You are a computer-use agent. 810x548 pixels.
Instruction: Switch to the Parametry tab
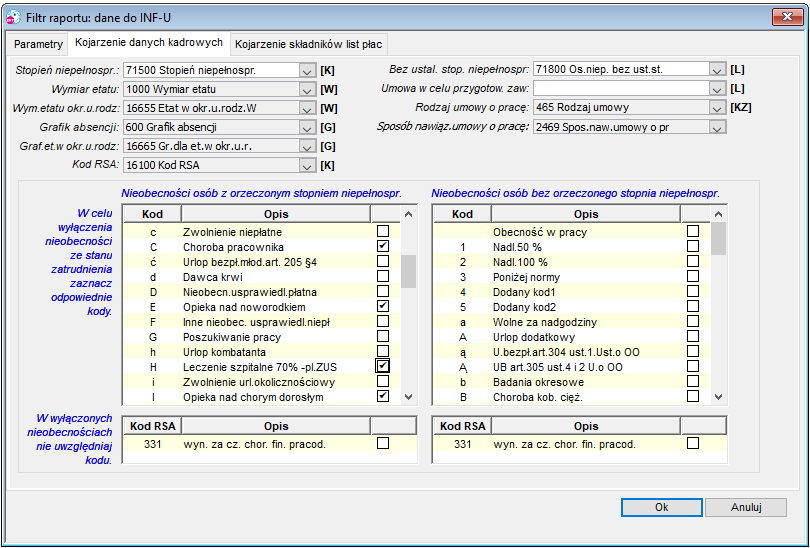pos(38,44)
